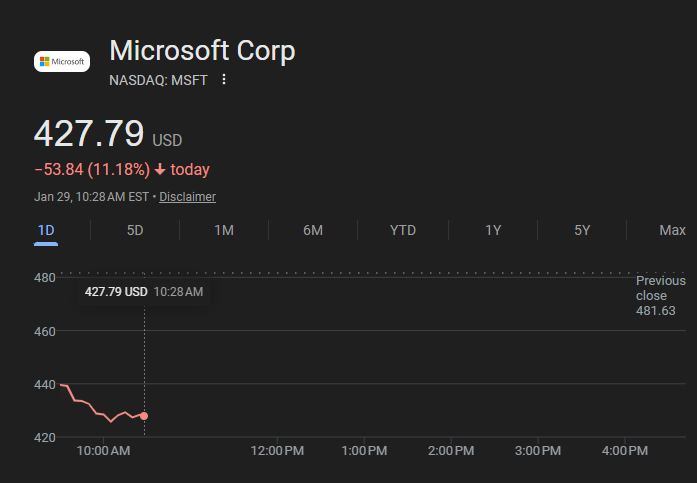
Task: Click the NASDAQ: MSFT ticker text
Action: pyautogui.click(x=158, y=80)
